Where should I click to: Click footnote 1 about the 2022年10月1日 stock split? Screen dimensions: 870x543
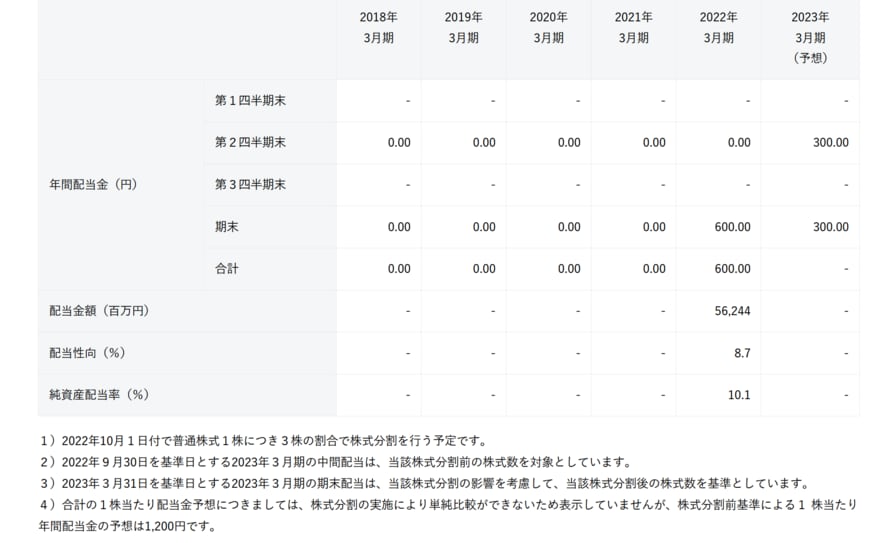coord(276,441)
